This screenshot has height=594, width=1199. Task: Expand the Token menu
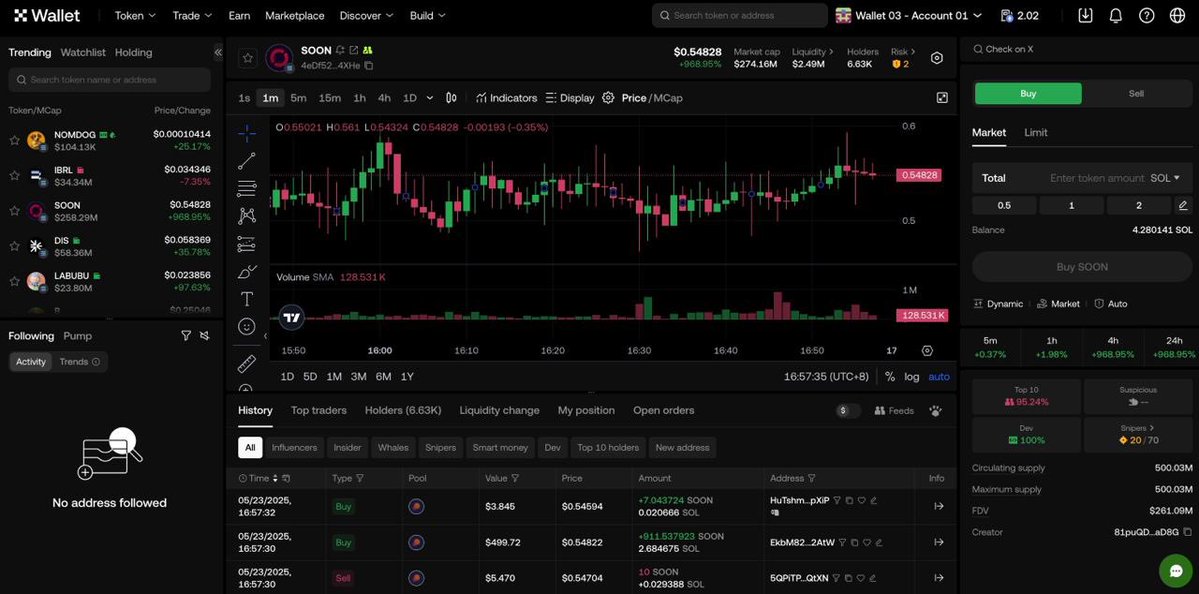pyautogui.click(x=135, y=15)
